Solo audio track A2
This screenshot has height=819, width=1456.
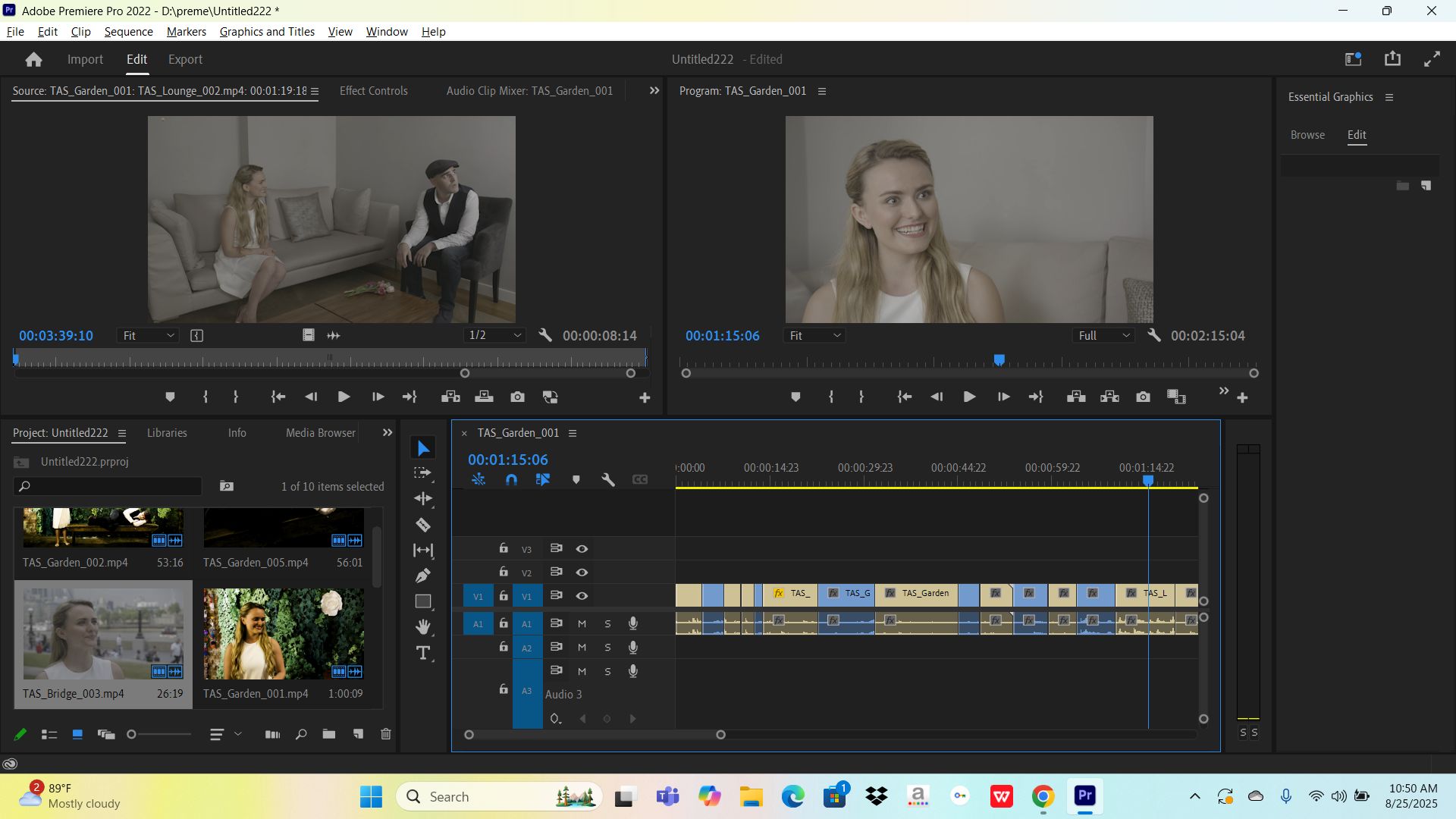pyautogui.click(x=607, y=648)
